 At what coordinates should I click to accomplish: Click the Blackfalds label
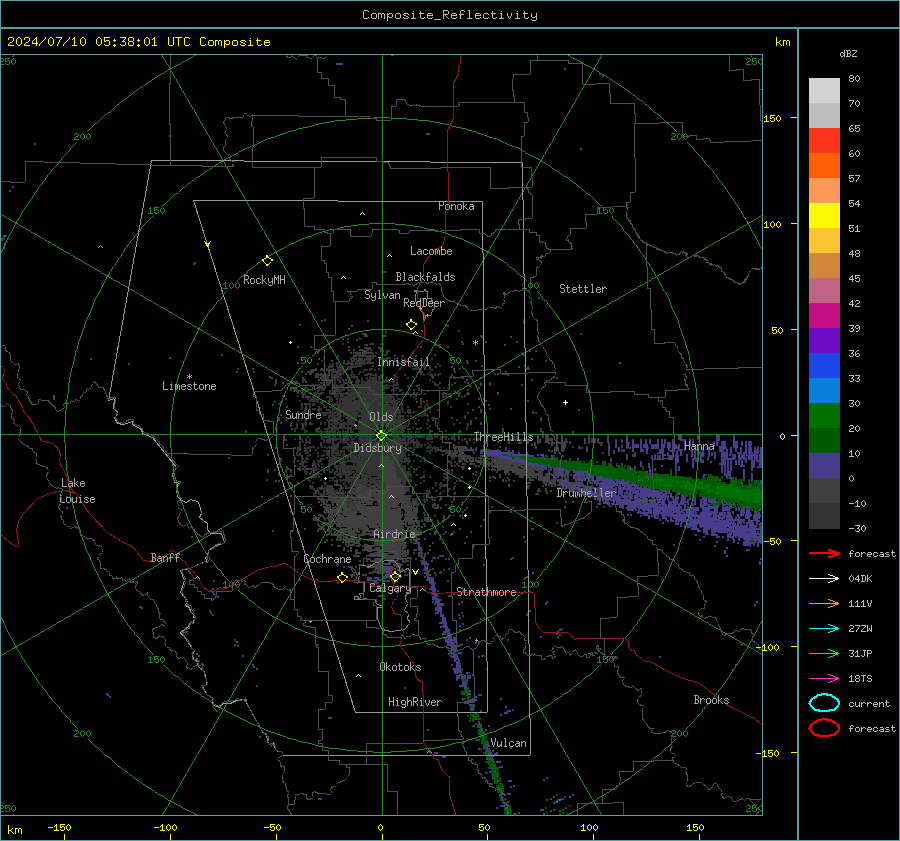[425, 277]
